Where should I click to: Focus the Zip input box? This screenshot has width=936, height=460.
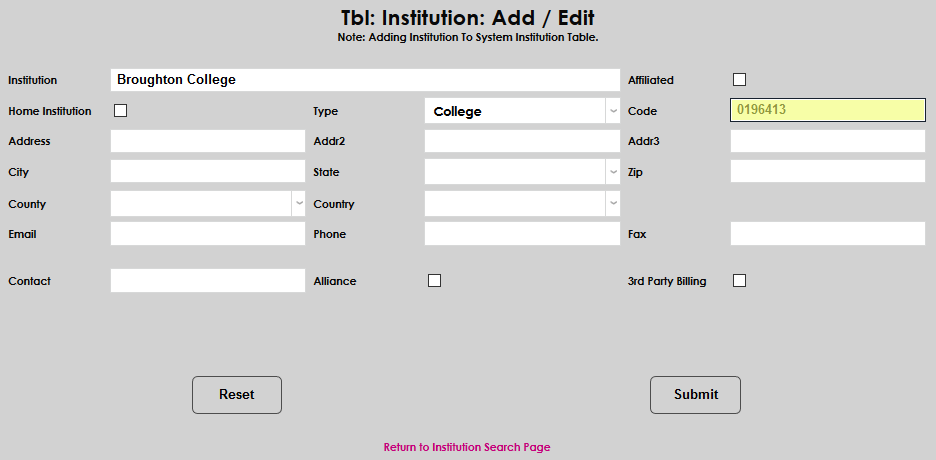coord(828,172)
